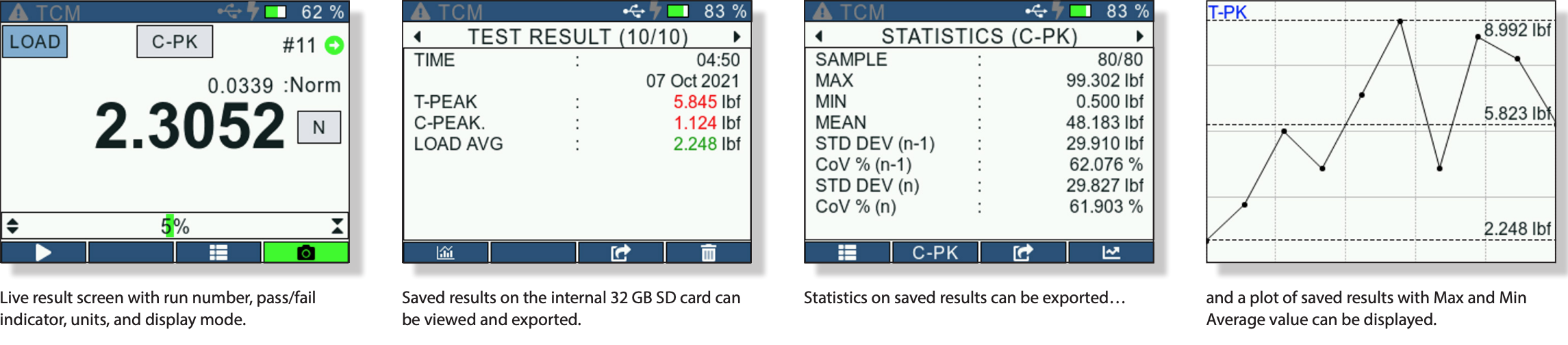Click the 5% load bar indicator

point(175,226)
